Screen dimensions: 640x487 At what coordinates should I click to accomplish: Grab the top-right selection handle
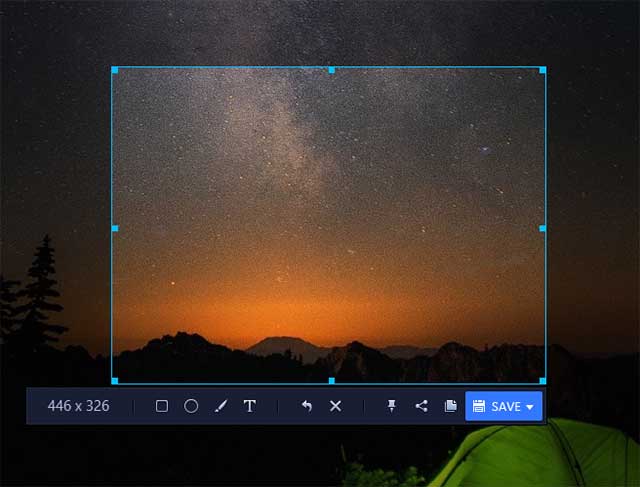coord(542,70)
